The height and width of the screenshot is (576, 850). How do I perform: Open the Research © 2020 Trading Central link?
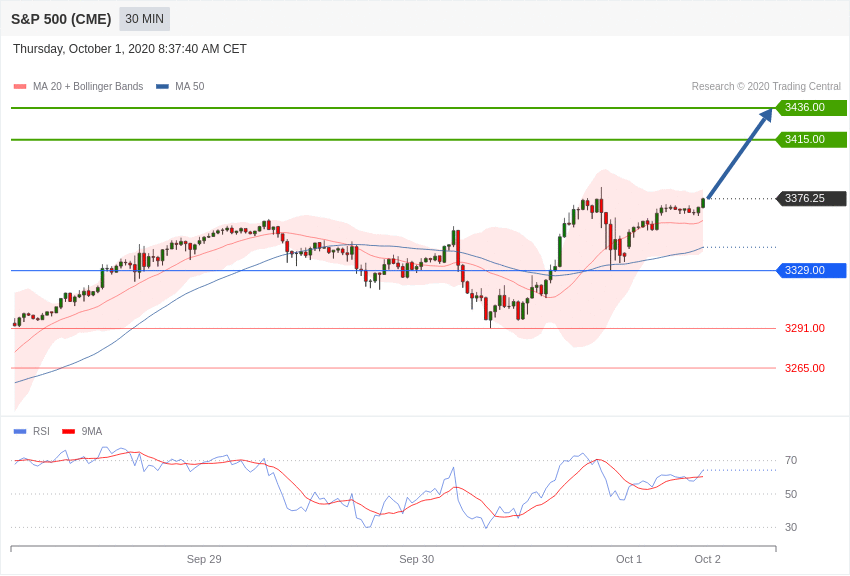766,87
